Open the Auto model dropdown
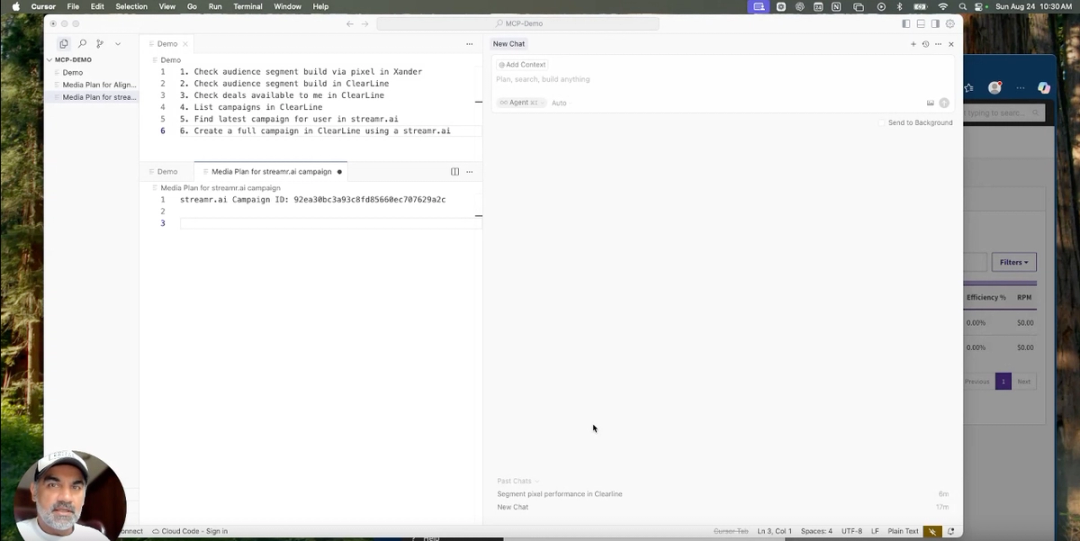This screenshot has width=1080, height=541. 559,103
